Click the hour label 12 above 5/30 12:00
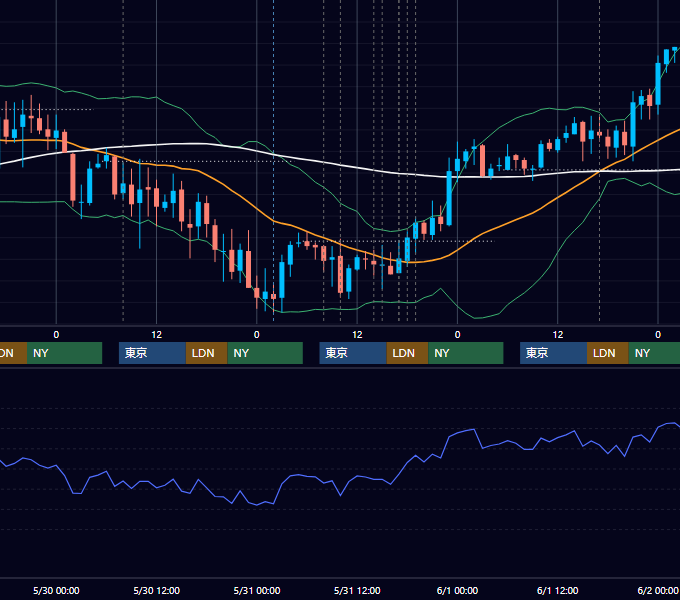The image size is (680, 600). (x=157, y=335)
